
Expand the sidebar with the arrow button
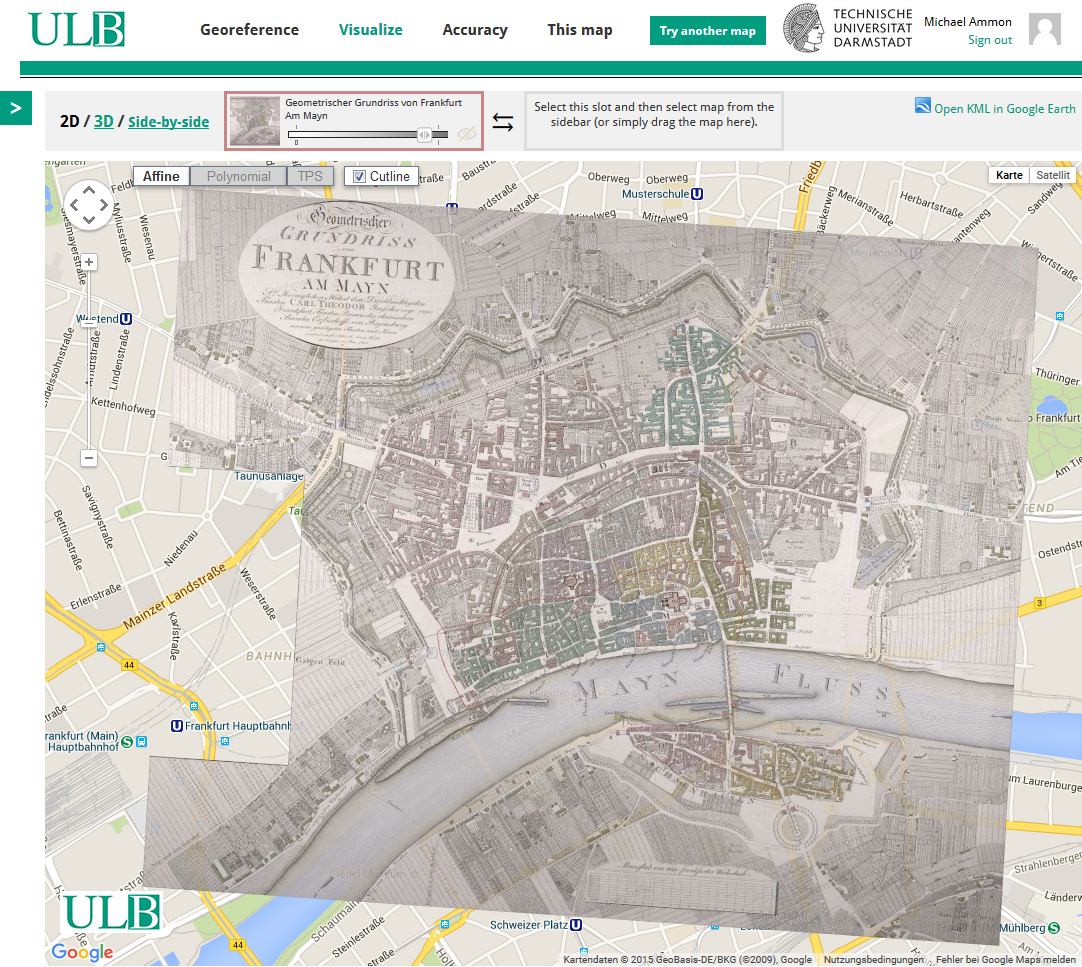16,108
